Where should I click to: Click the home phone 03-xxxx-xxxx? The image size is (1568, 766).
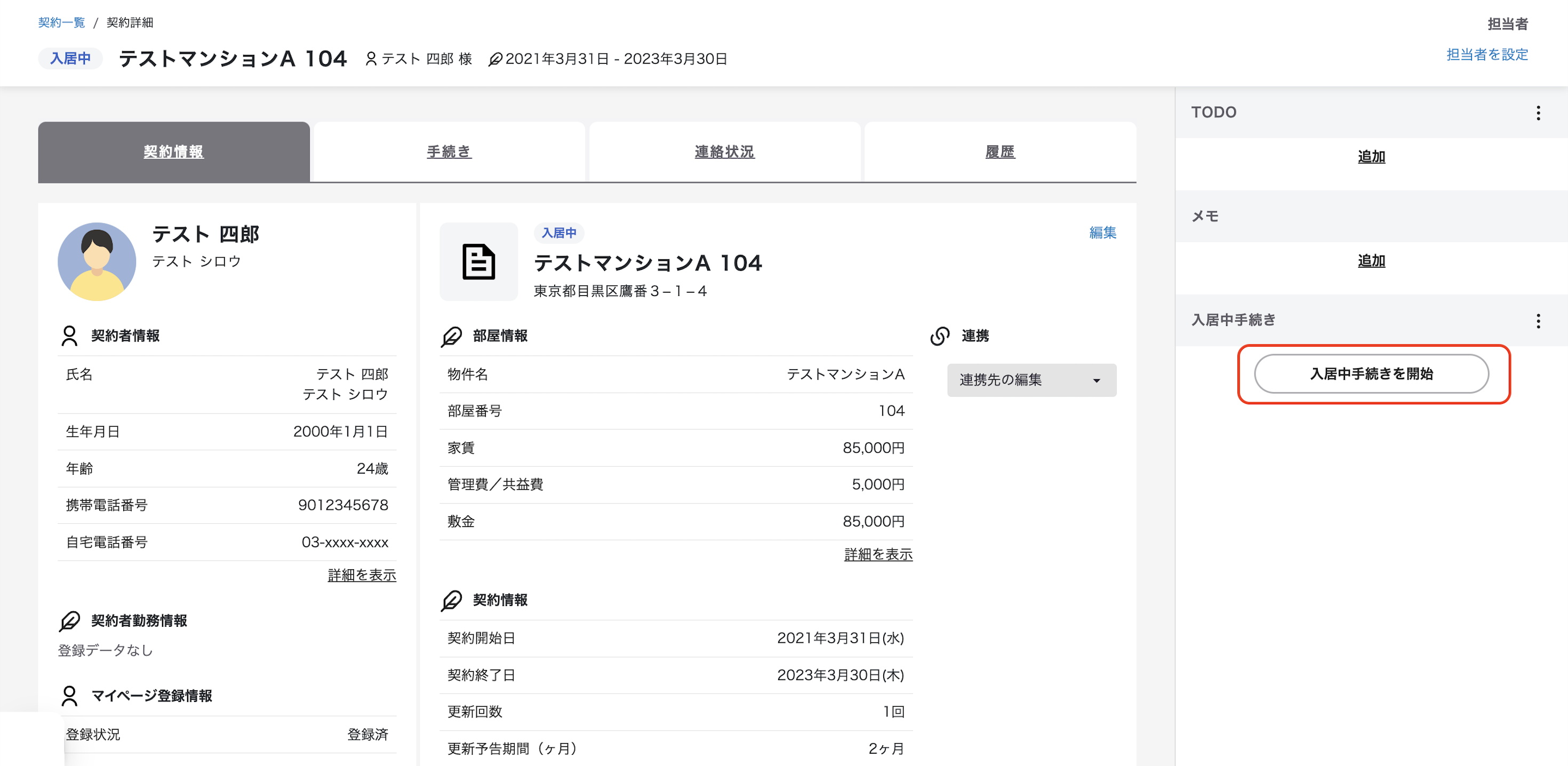345,542
